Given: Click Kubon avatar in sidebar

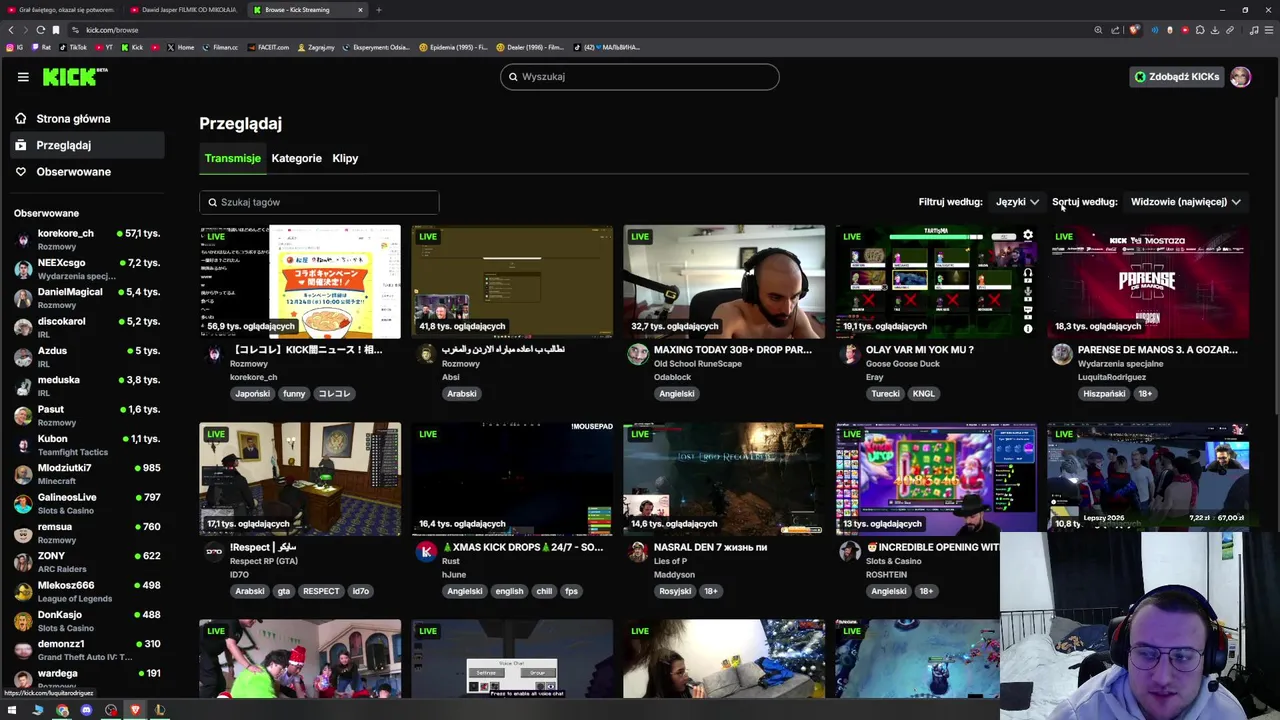Looking at the screenshot, I should [23, 445].
